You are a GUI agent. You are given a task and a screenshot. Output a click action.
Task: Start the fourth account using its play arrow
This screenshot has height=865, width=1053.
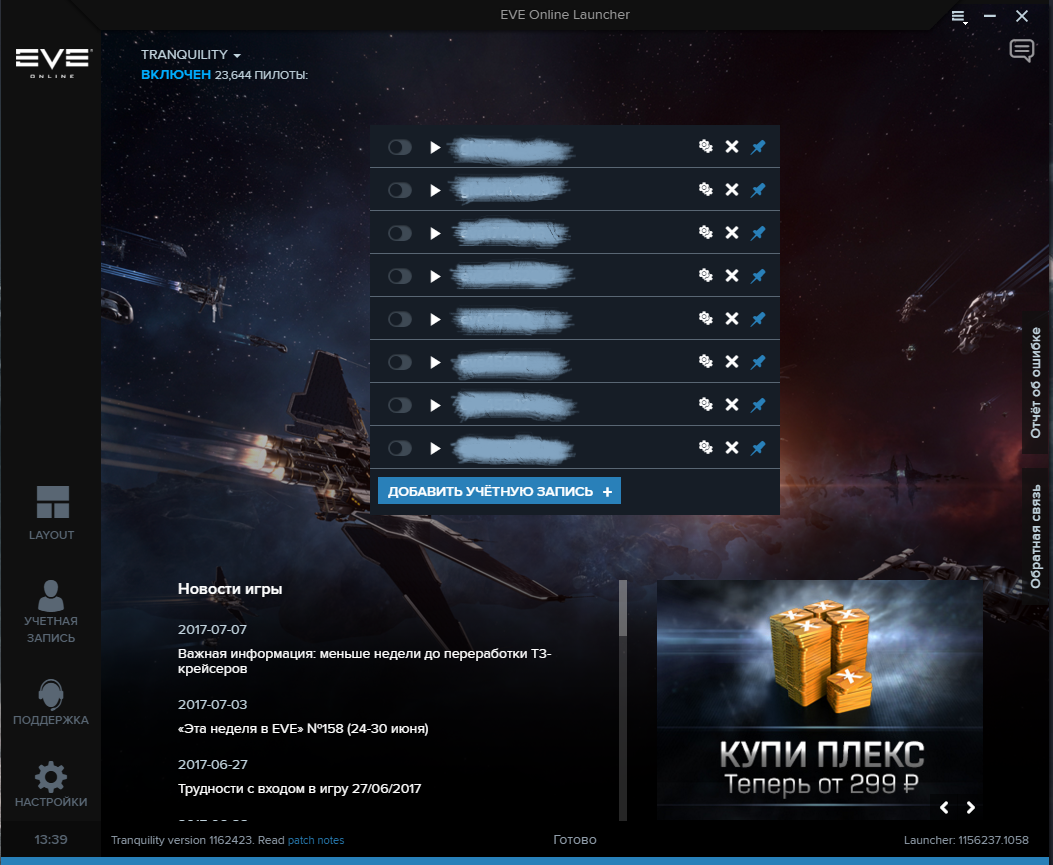pos(435,276)
